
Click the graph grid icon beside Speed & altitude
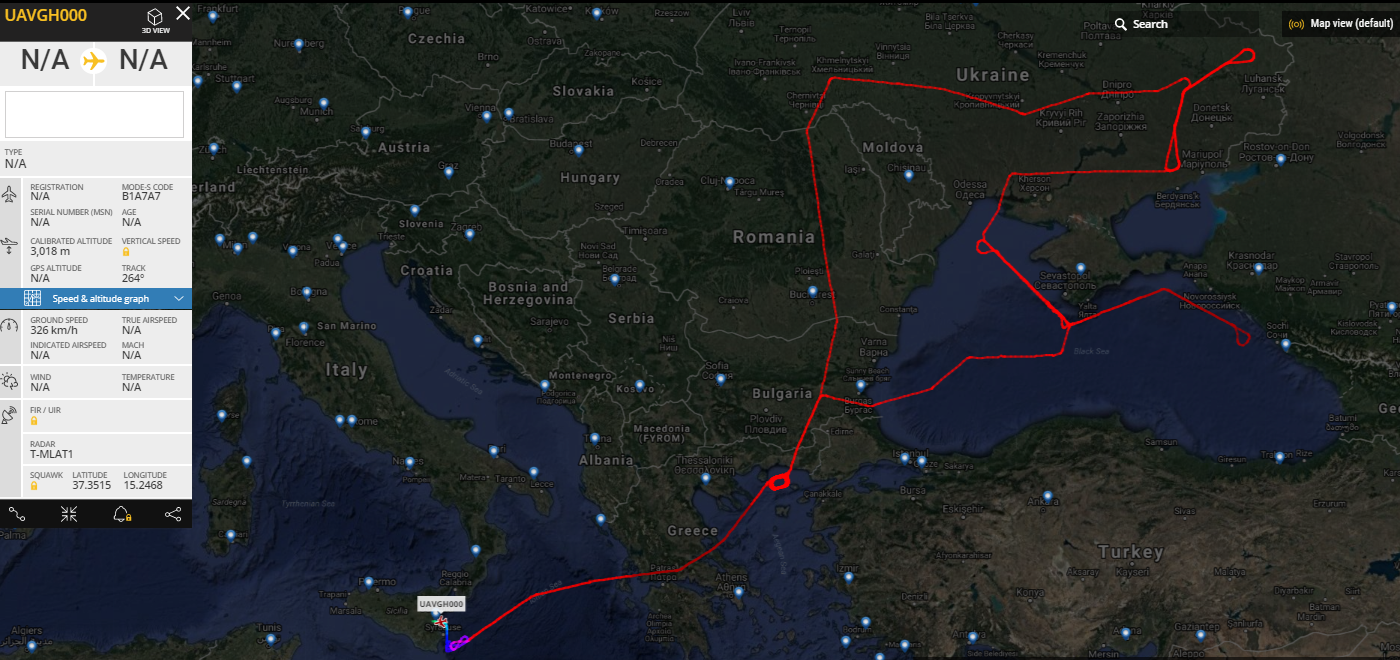coord(33,299)
